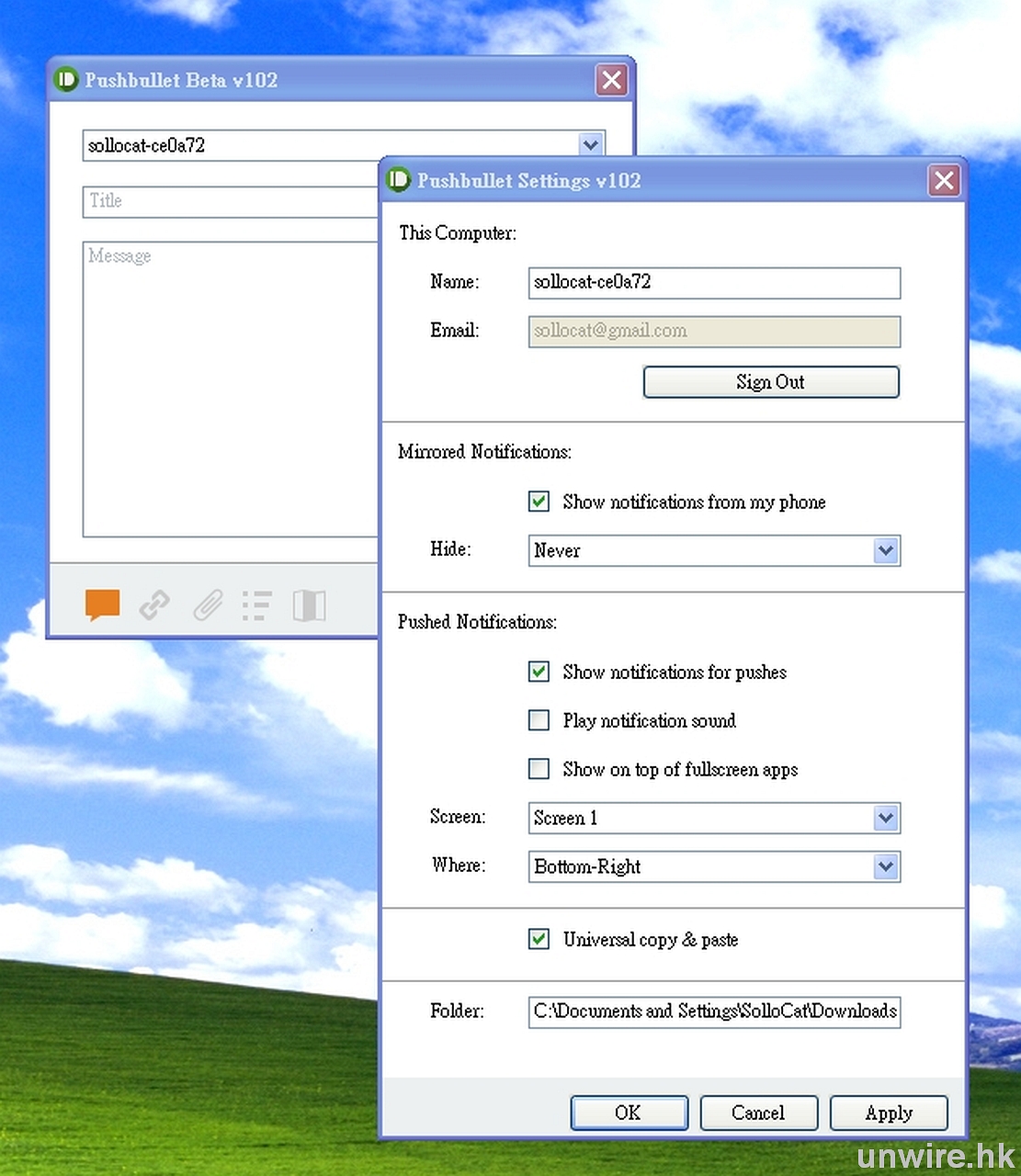Open the Where position dropdown
Screen dimensions: 1021x1176
coord(885,866)
